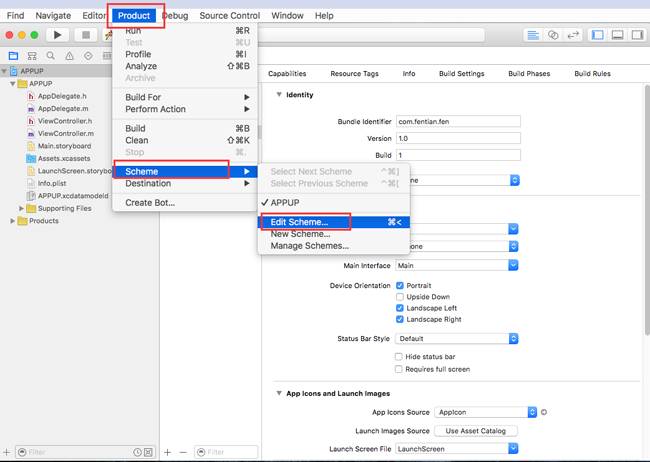The width and height of the screenshot is (650, 462).
Task: Click the plus icon at navigator bottom-left
Action: [6, 452]
